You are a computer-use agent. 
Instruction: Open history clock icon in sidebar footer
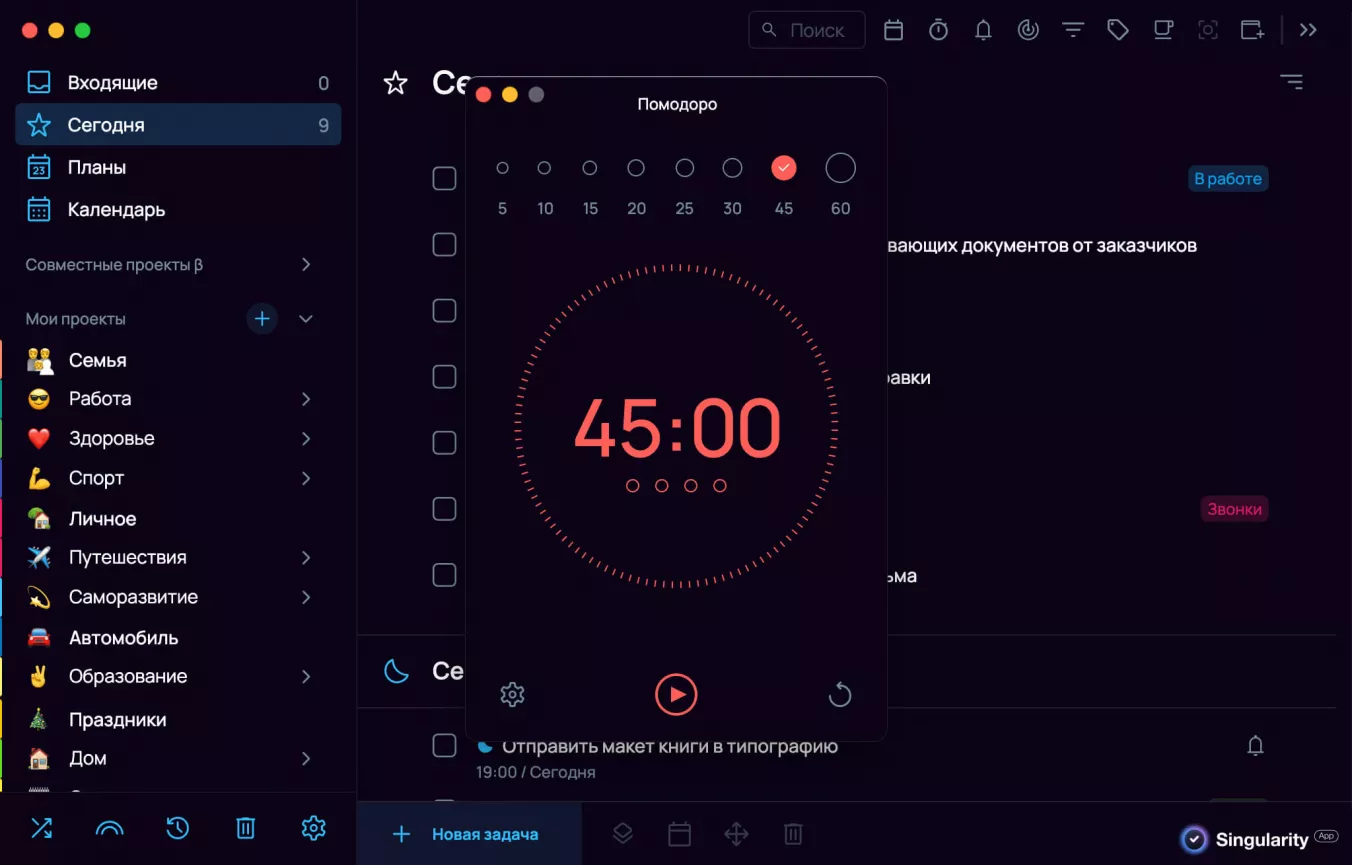(x=177, y=828)
